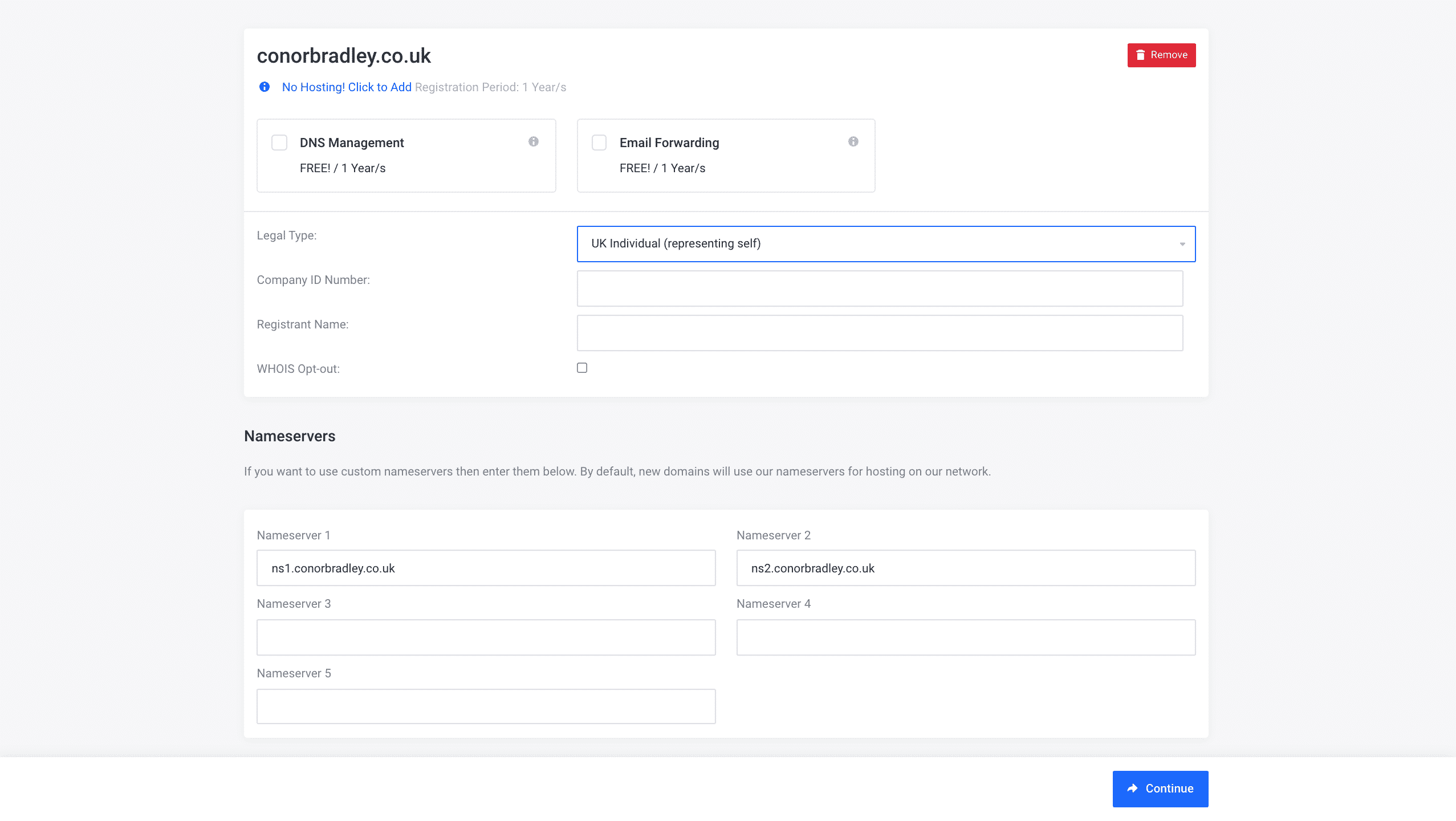Click FREE! / 1 Year/s under Email Forwarding
1456x821 pixels.
[x=662, y=168]
